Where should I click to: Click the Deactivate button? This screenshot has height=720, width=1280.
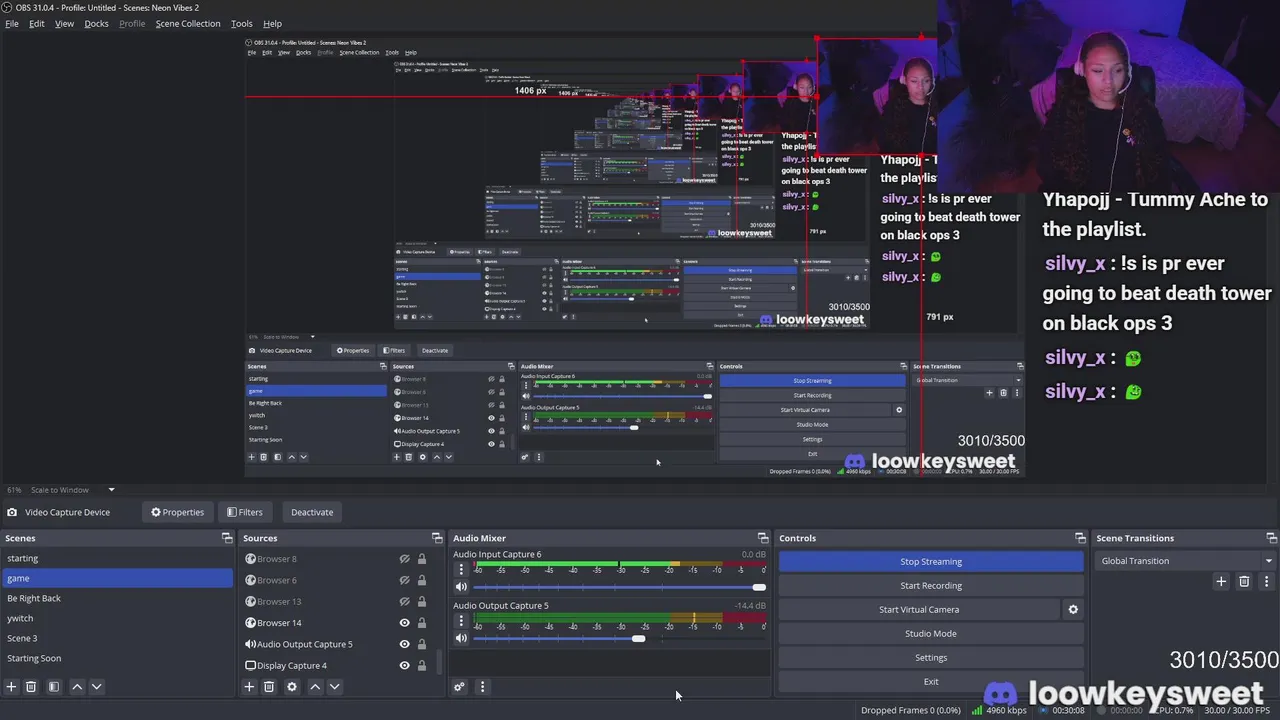[x=312, y=512]
